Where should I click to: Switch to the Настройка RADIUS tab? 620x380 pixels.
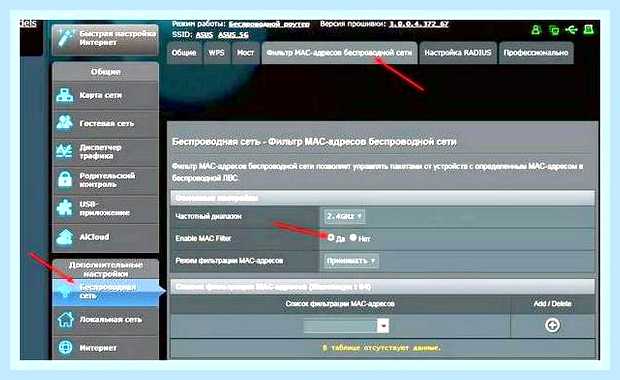point(457,53)
